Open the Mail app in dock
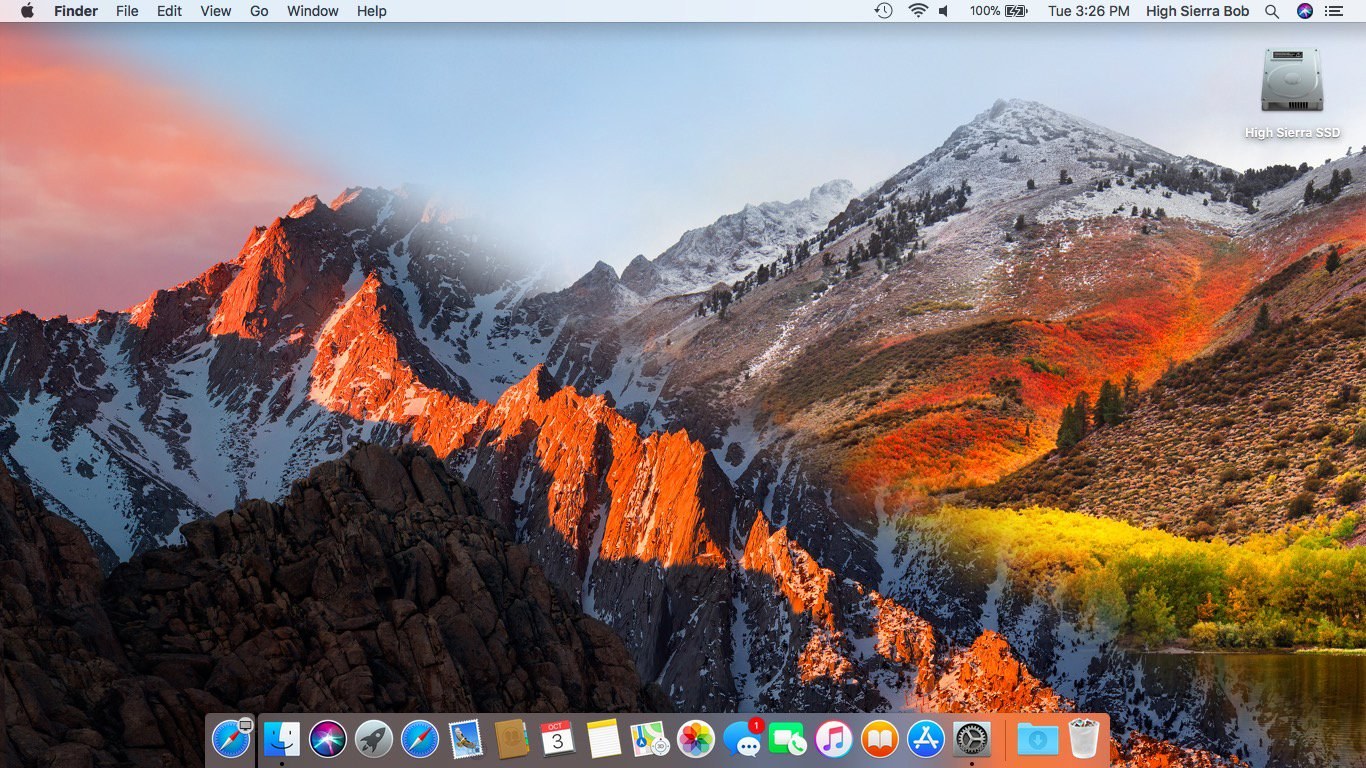This screenshot has height=768, width=1366. pos(466,740)
